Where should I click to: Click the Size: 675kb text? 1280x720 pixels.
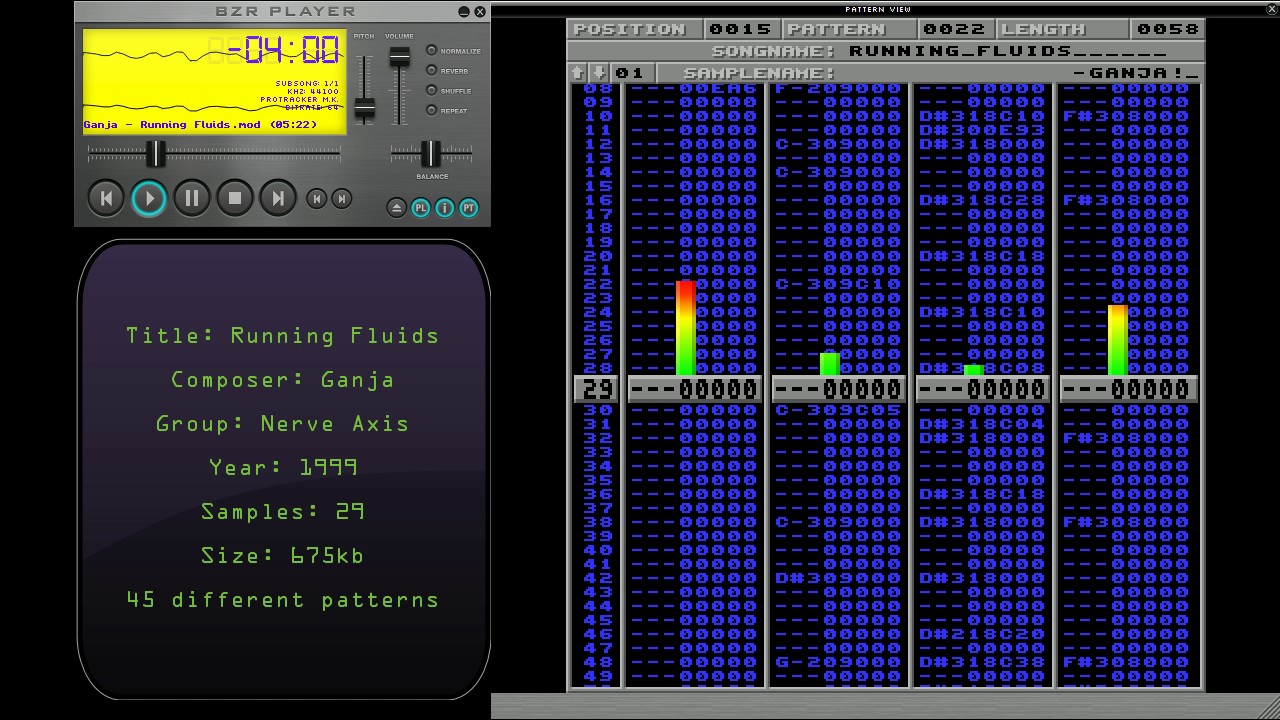pyautogui.click(x=283, y=556)
